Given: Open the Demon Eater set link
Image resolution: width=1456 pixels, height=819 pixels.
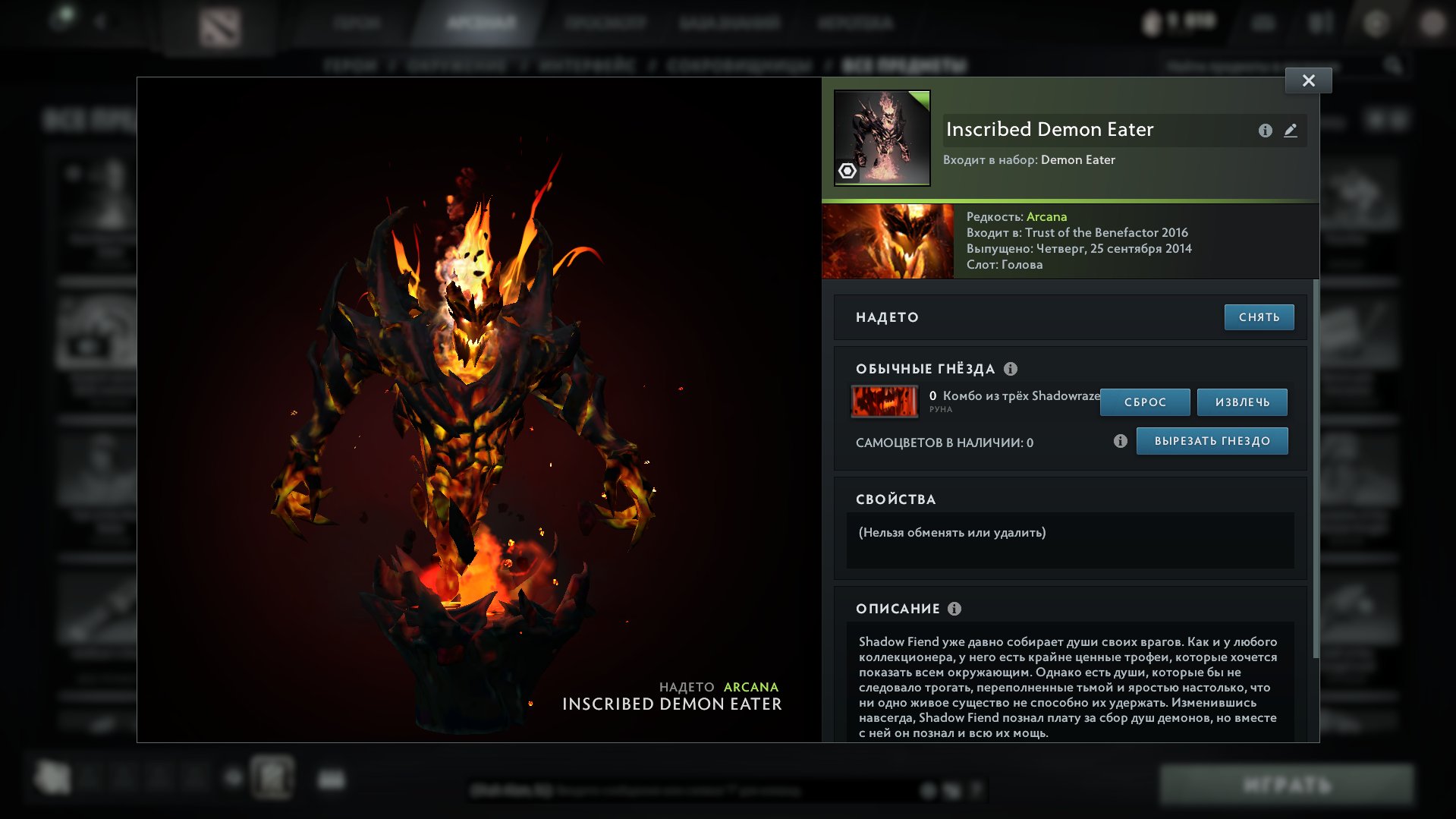Looking at the screenshot, I should 1077,160.
